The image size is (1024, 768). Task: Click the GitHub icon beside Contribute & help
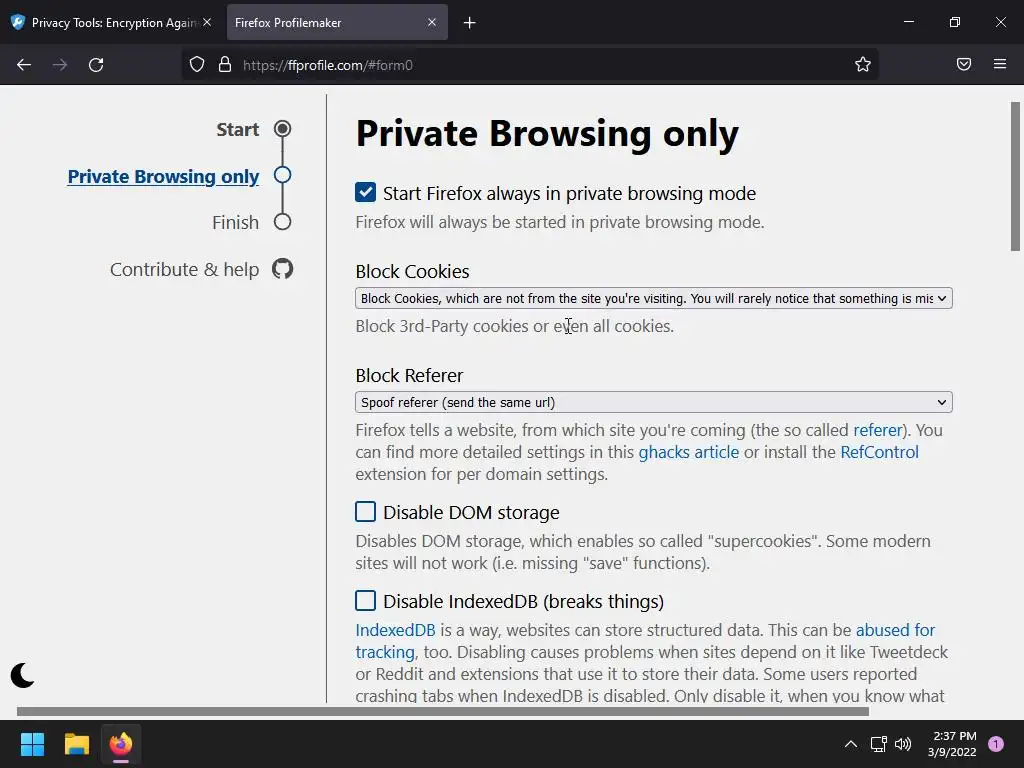282,269
